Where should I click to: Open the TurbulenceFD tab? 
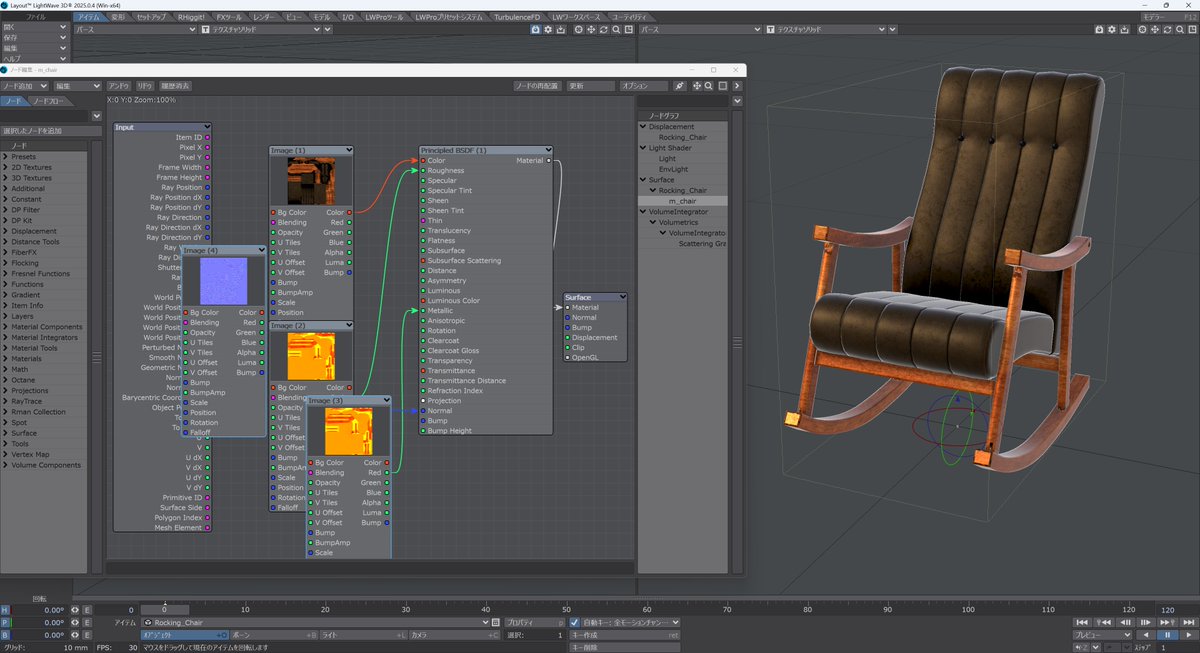pyautogui.click(x=517, y=17)
